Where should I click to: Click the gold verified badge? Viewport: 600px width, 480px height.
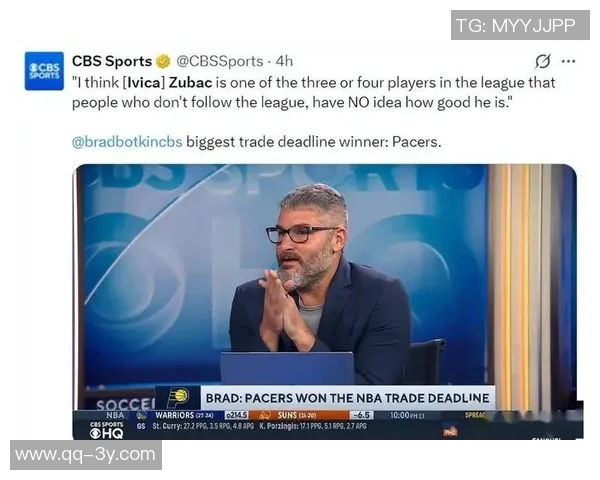(163, 61)
